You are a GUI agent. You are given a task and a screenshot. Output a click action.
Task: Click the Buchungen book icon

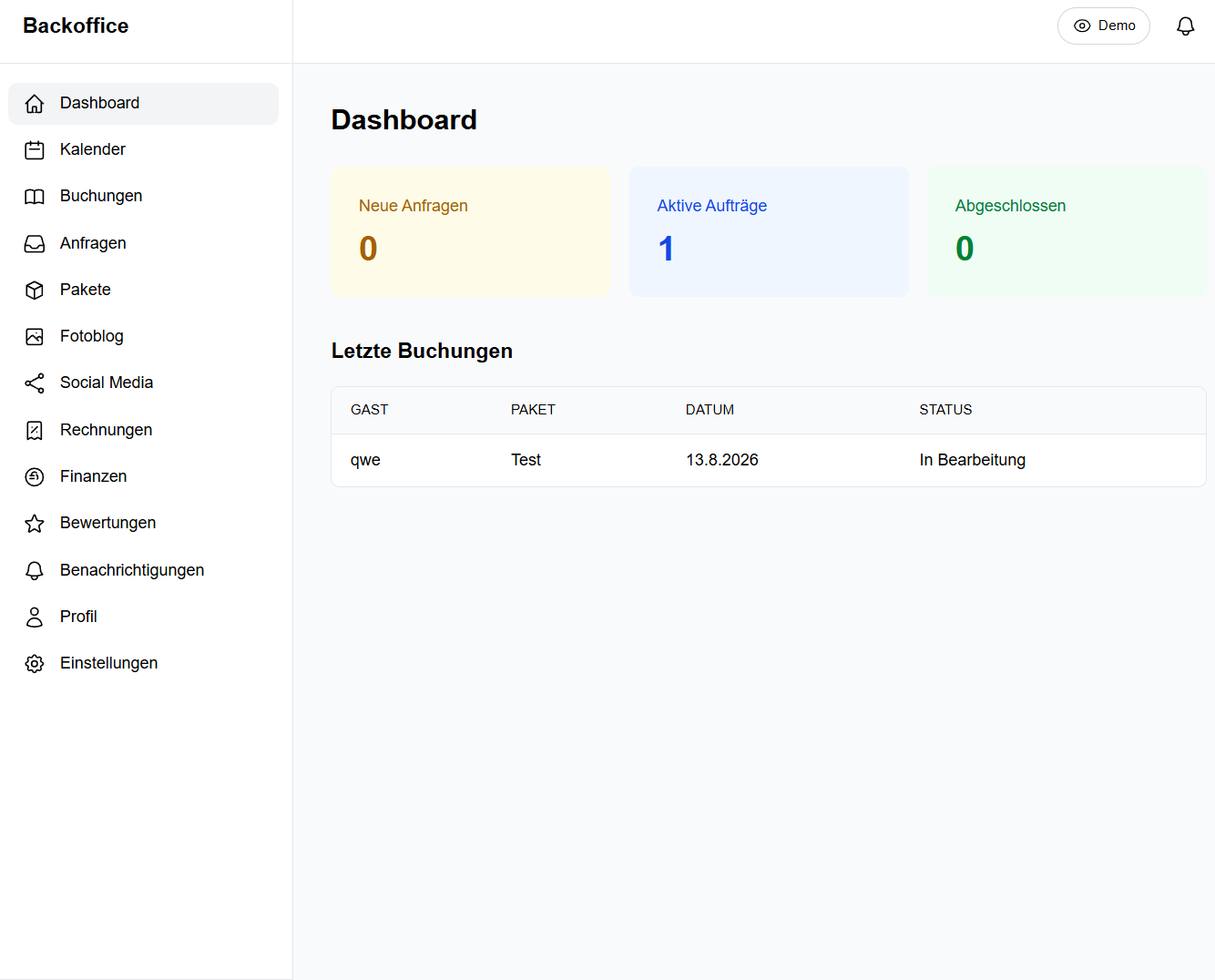click(35, 197)
